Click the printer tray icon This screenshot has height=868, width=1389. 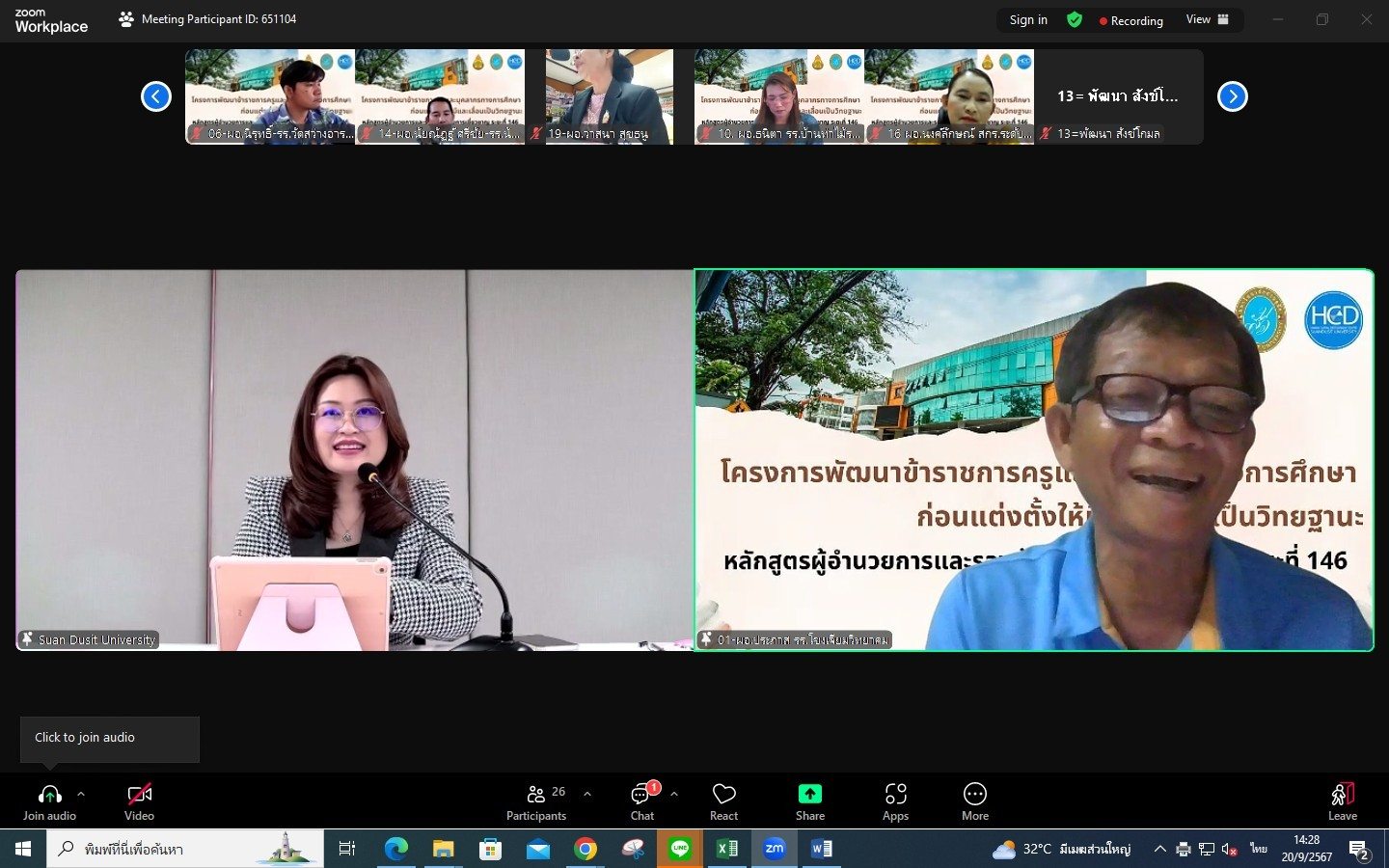(x=1183, y=849)
